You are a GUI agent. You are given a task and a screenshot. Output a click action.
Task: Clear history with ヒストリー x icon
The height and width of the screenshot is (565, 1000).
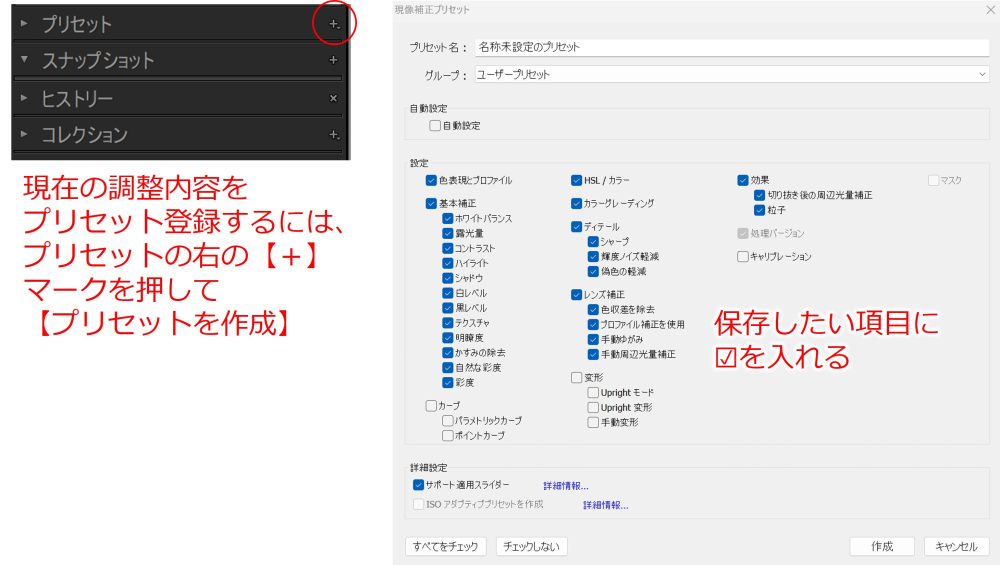[x=333, y=98]
